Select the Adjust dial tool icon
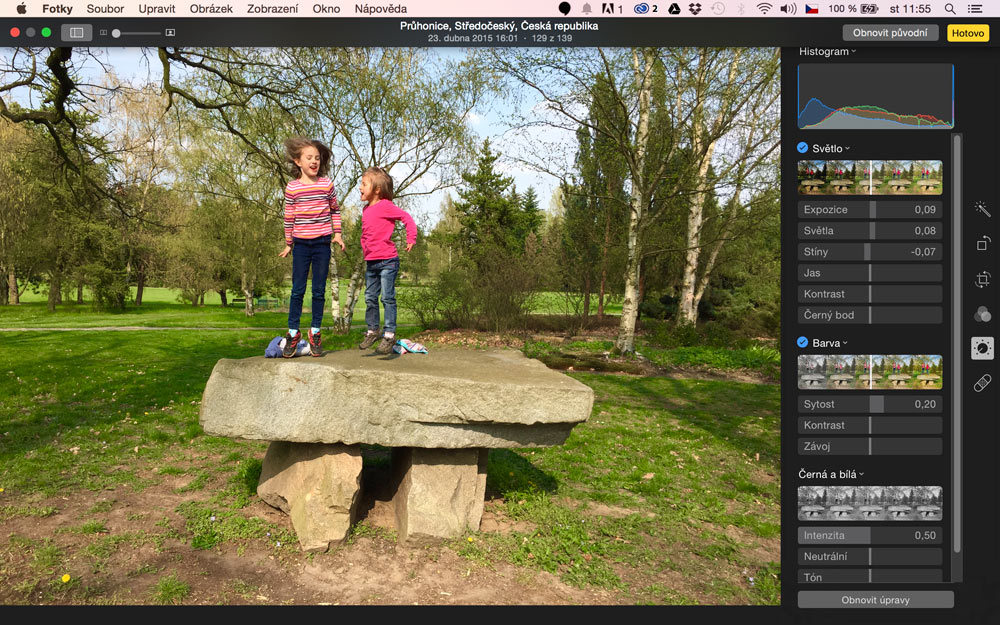The width and height of the screenshot is (1000, 625). [982, 348]
